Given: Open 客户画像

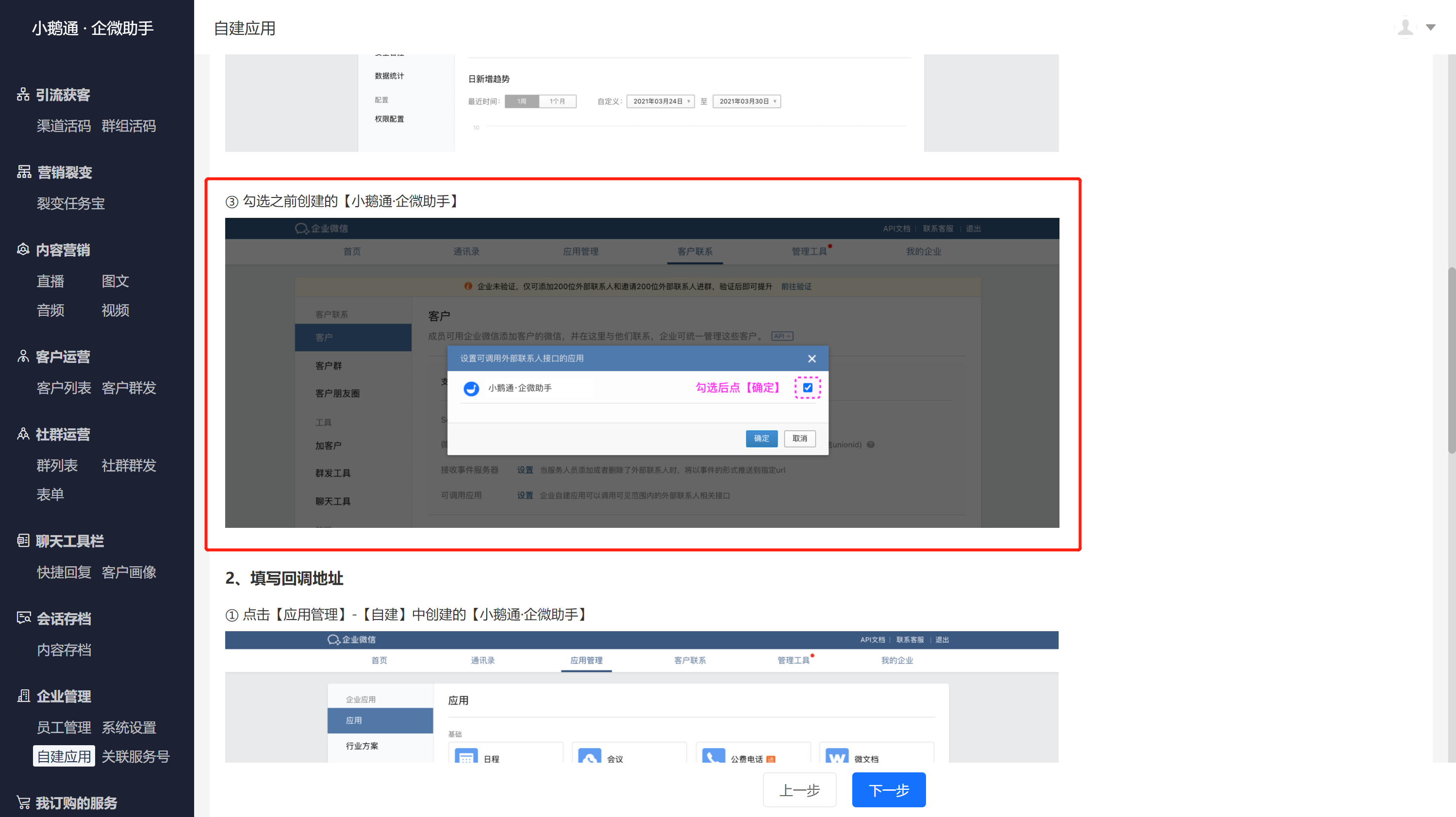Looking at the screenshot, I should [129, 572].
